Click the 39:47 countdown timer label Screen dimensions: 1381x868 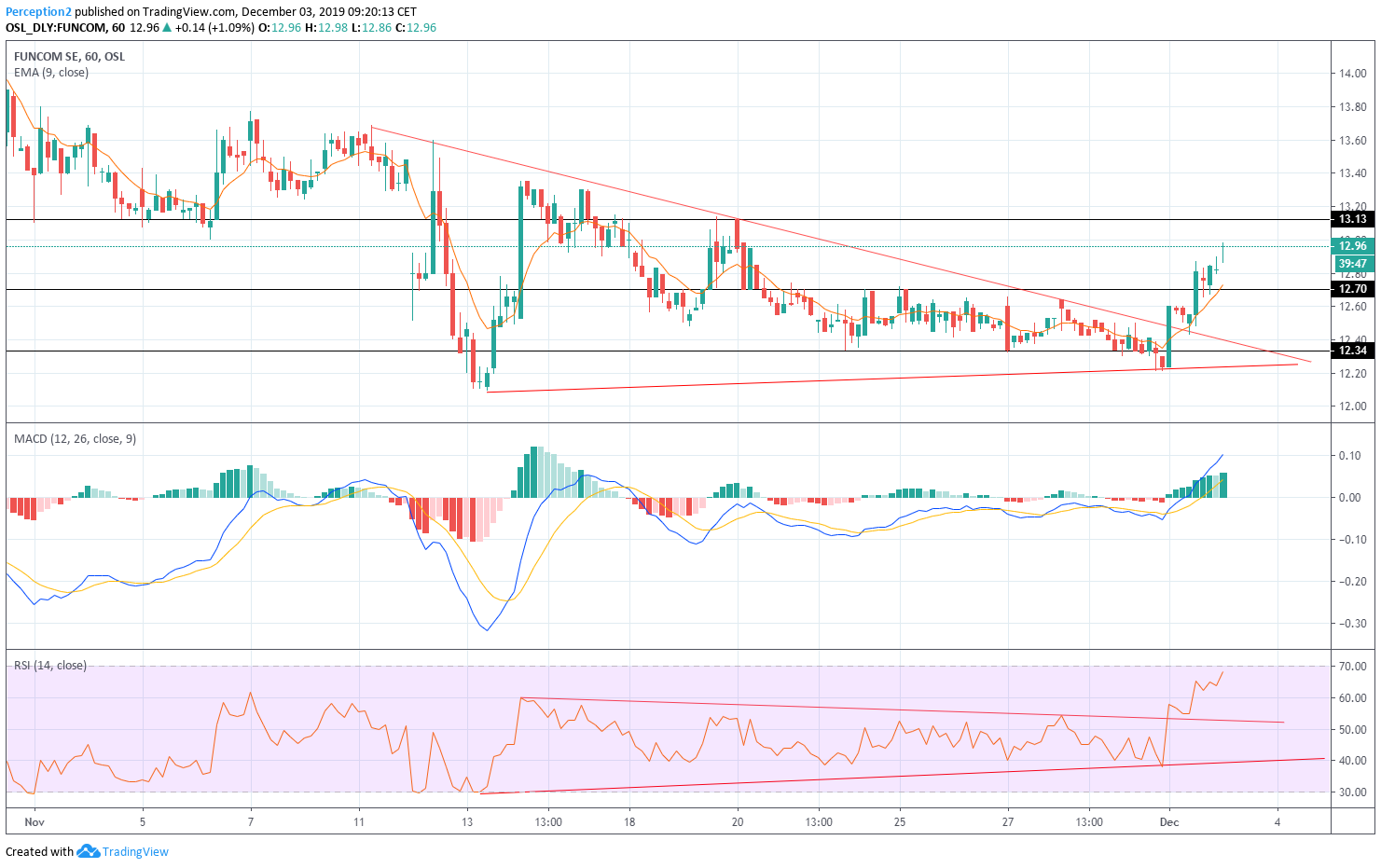click(x=1353, y=264)
